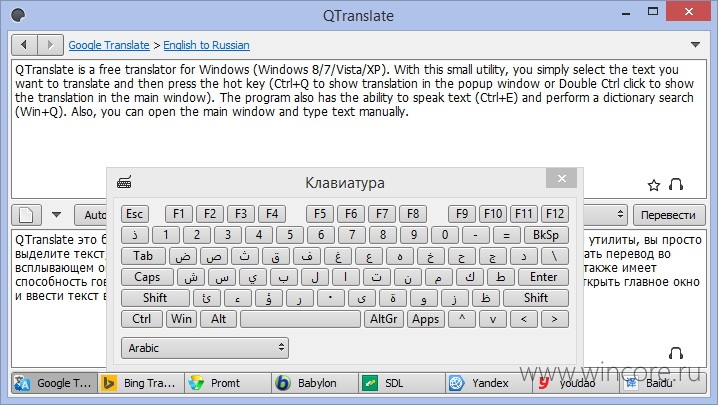Click the spacebar on virtual keyboard

[x=300, y=319]
